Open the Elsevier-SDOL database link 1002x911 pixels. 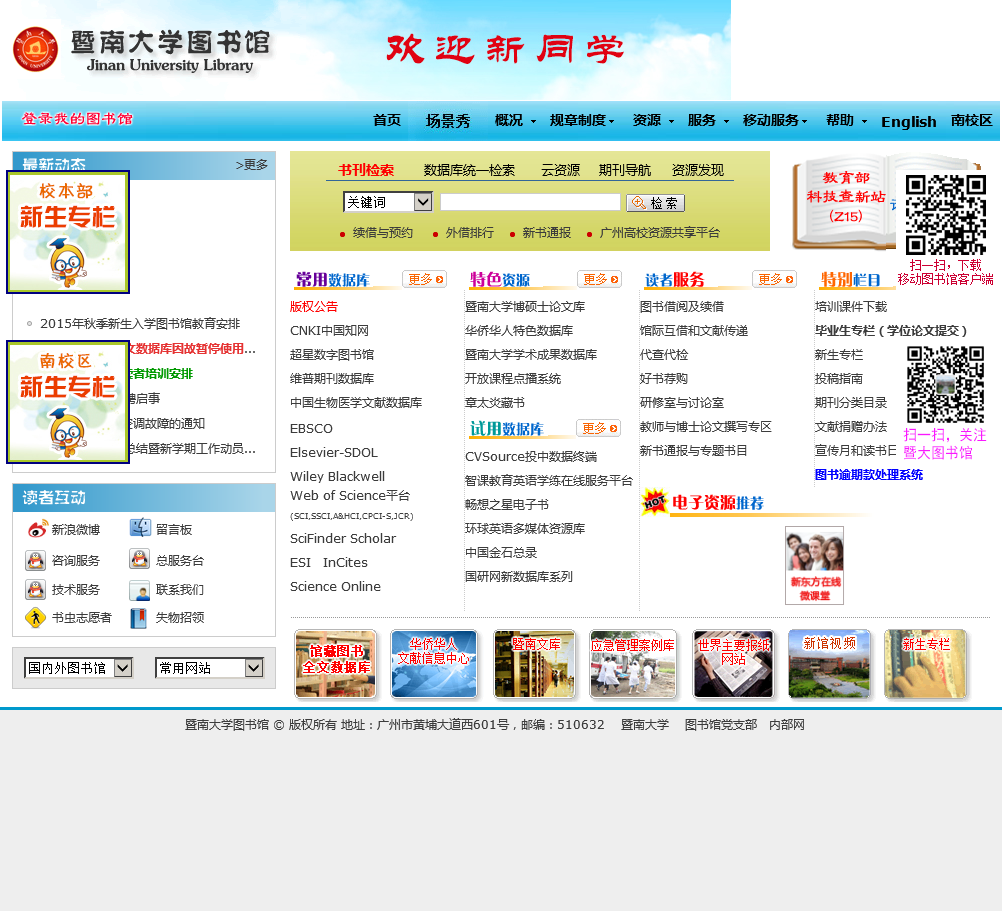(334, 452)
